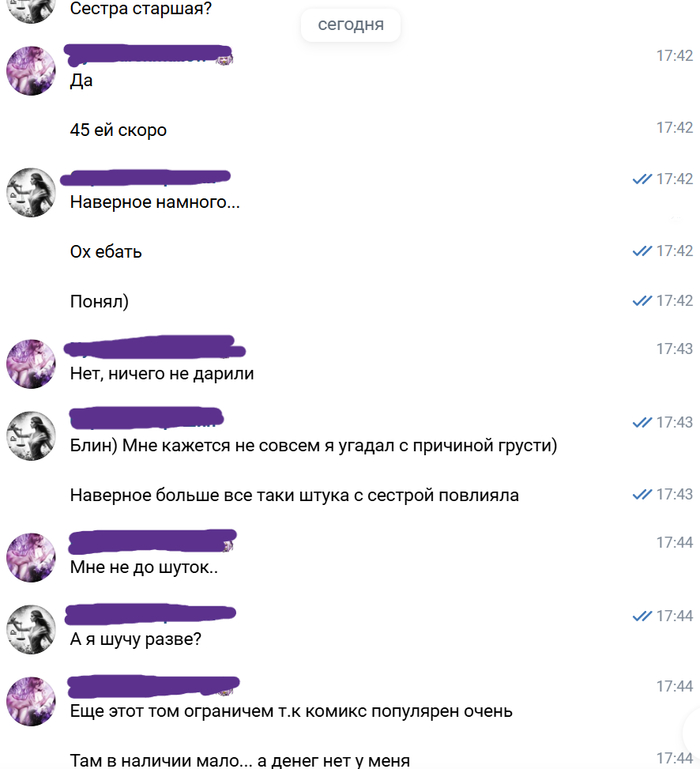Open avatar beside "А я шучу разве?"
The image size is (700, 769).
pyautogui.click(x=31, y=629)
